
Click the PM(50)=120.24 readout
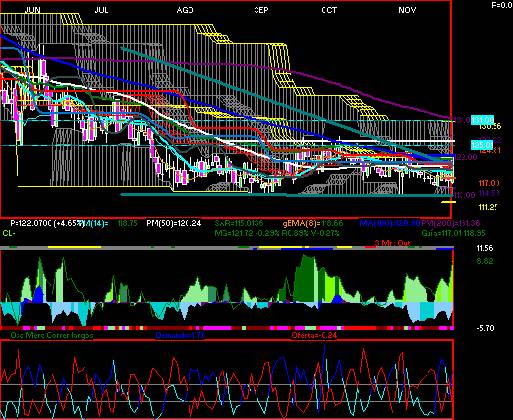(174, 223)
